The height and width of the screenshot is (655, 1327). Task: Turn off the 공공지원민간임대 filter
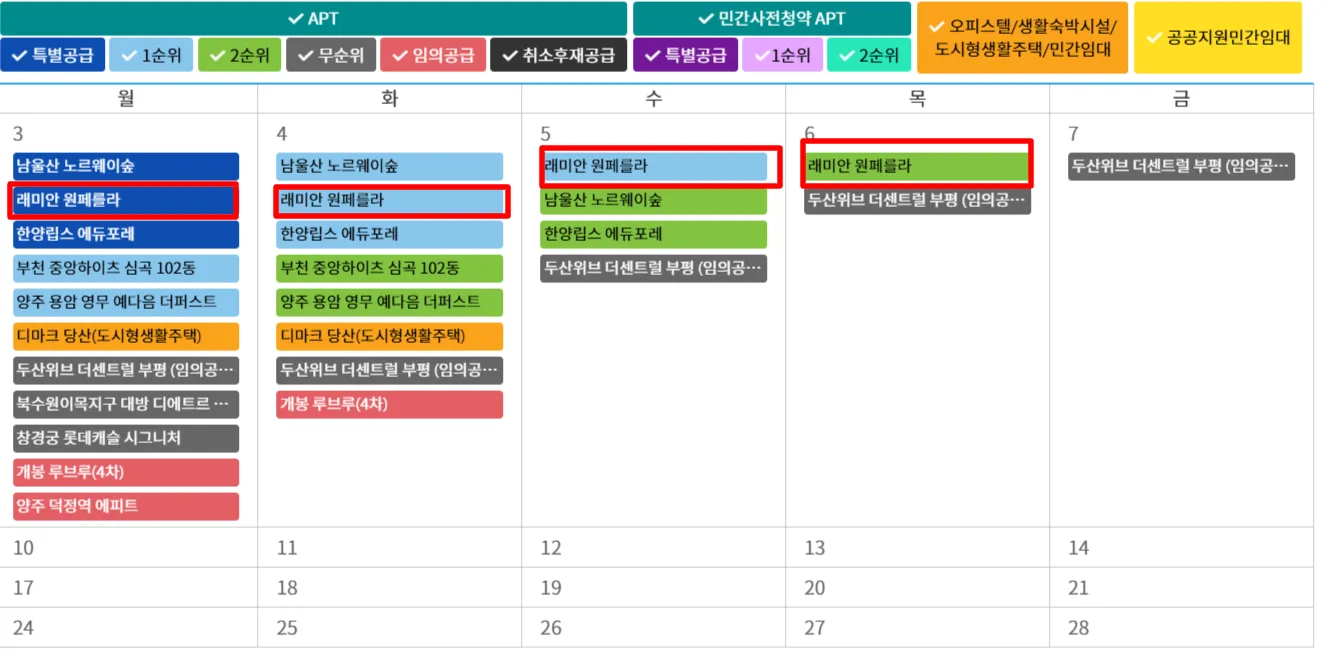click(x=1218, y=37)
